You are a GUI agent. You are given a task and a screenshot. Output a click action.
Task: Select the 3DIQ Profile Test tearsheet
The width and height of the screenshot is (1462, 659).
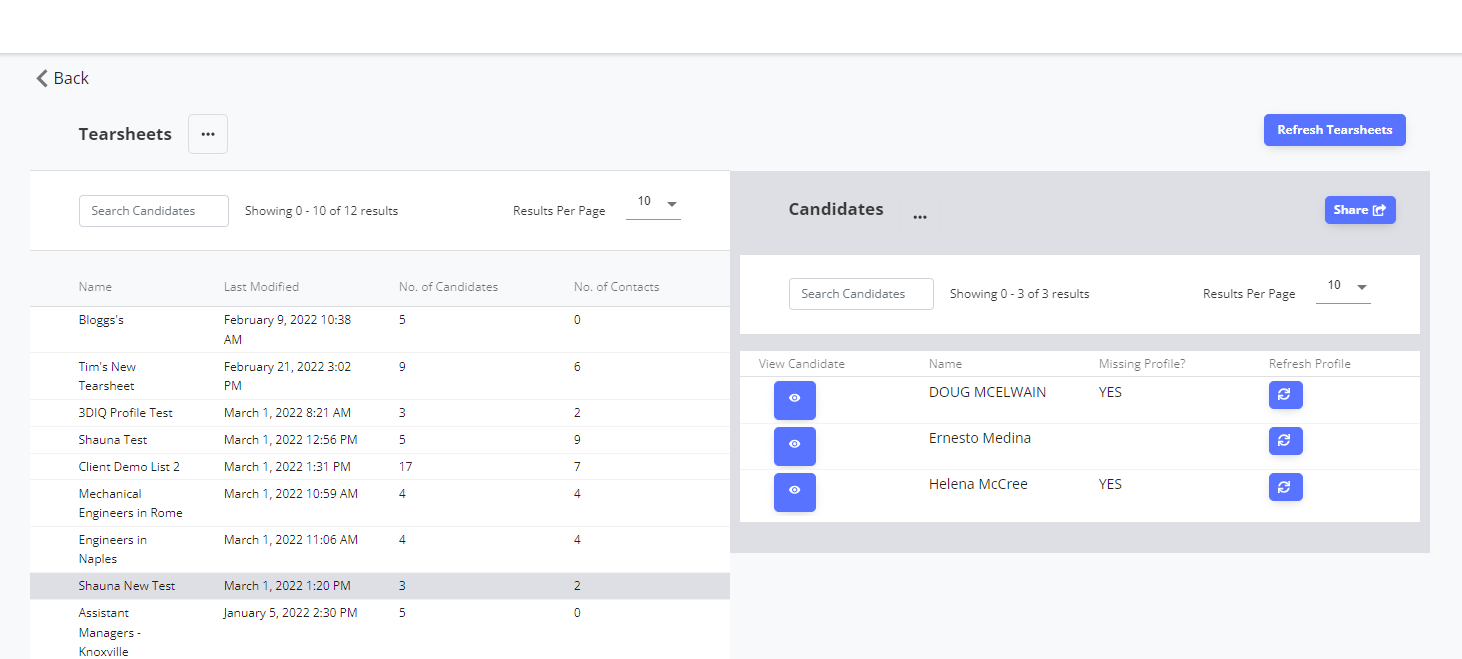pos(380,413)
